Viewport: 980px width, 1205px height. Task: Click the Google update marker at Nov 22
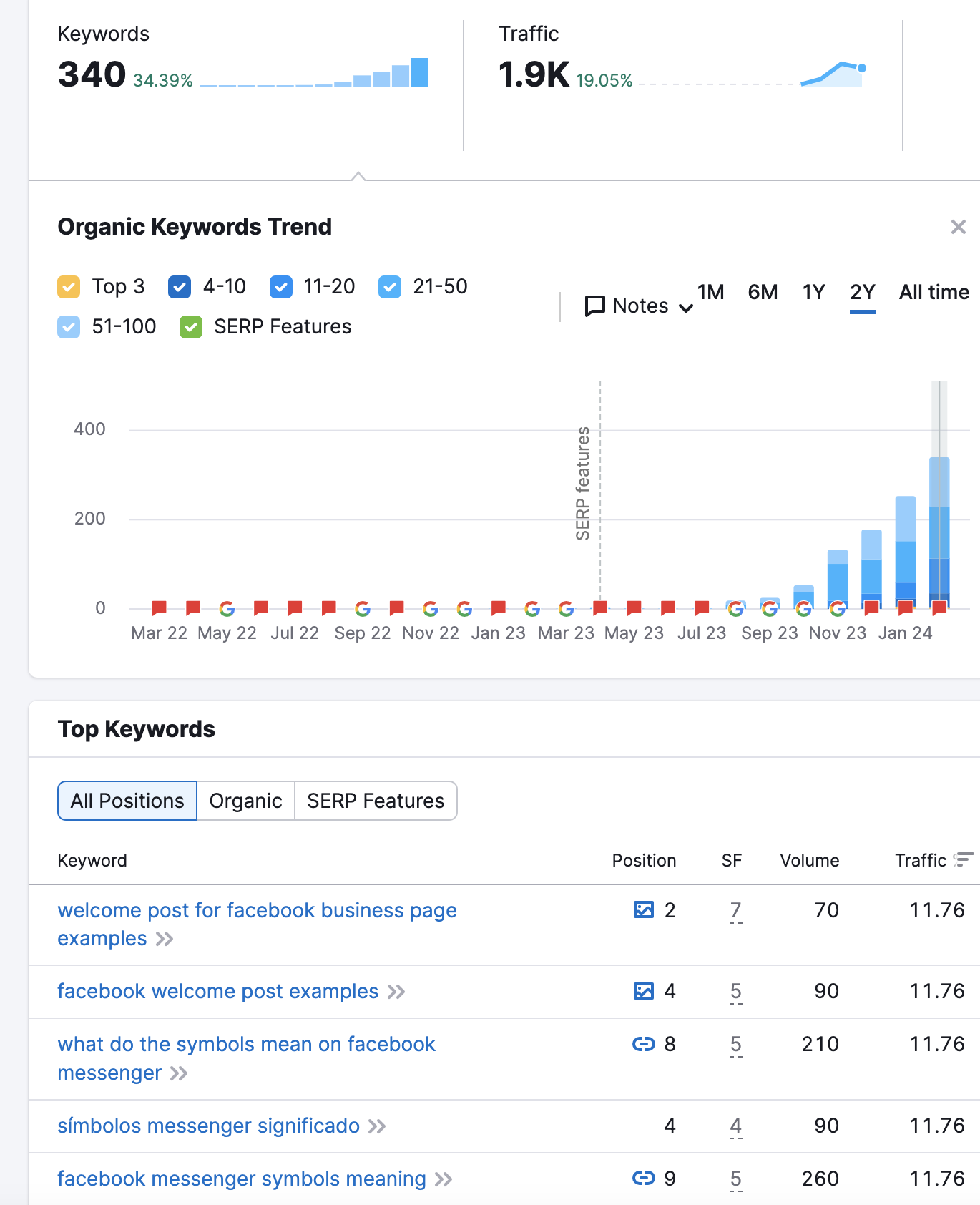(431, 609)
